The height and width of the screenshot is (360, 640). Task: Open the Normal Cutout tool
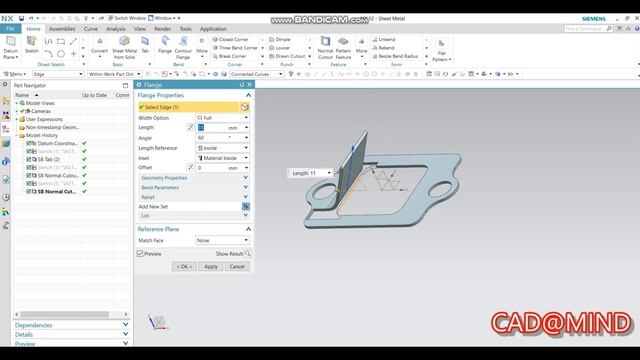coord(325,47)
